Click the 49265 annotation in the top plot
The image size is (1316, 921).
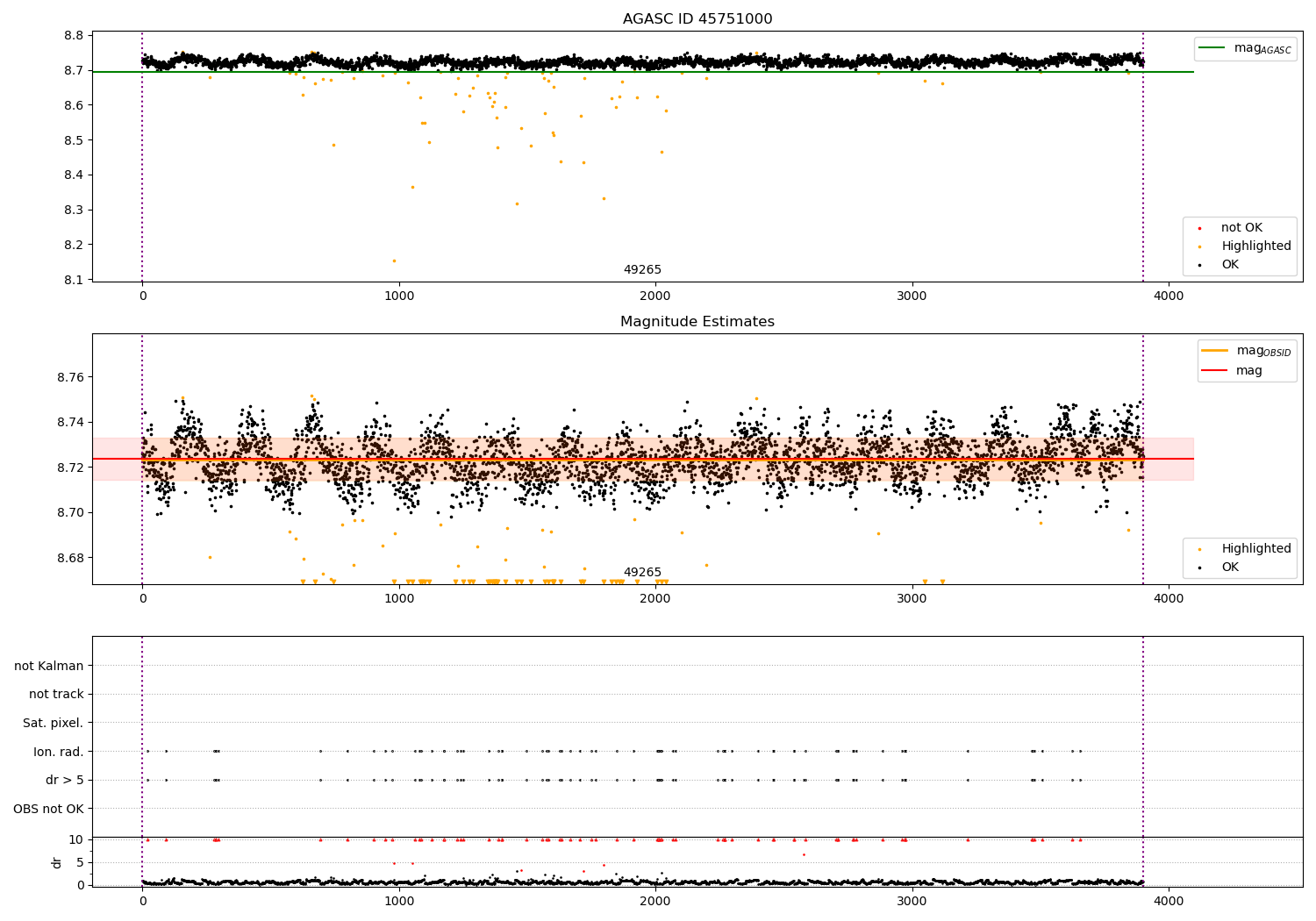[642, 270]
